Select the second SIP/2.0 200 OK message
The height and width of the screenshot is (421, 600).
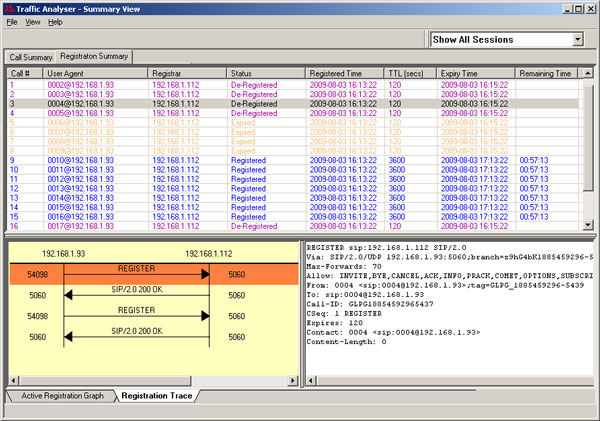pos(137,336)
